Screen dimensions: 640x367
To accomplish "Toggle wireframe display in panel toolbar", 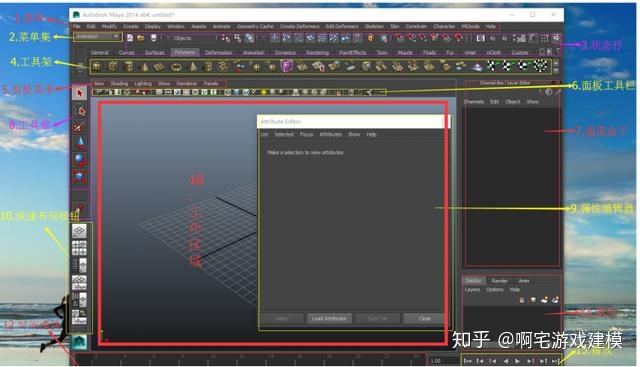I will click(227, 92).
